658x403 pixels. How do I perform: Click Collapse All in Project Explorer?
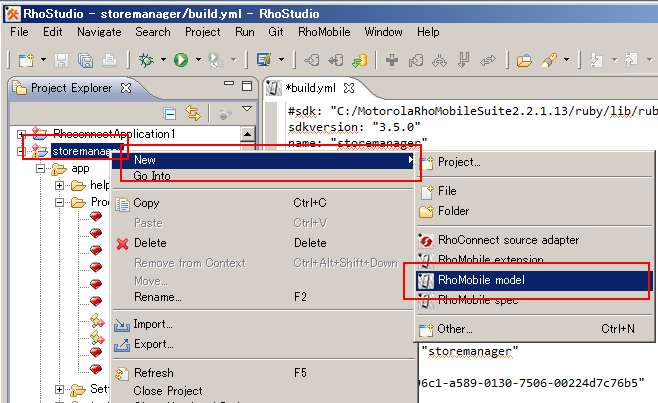coord(170,113)
